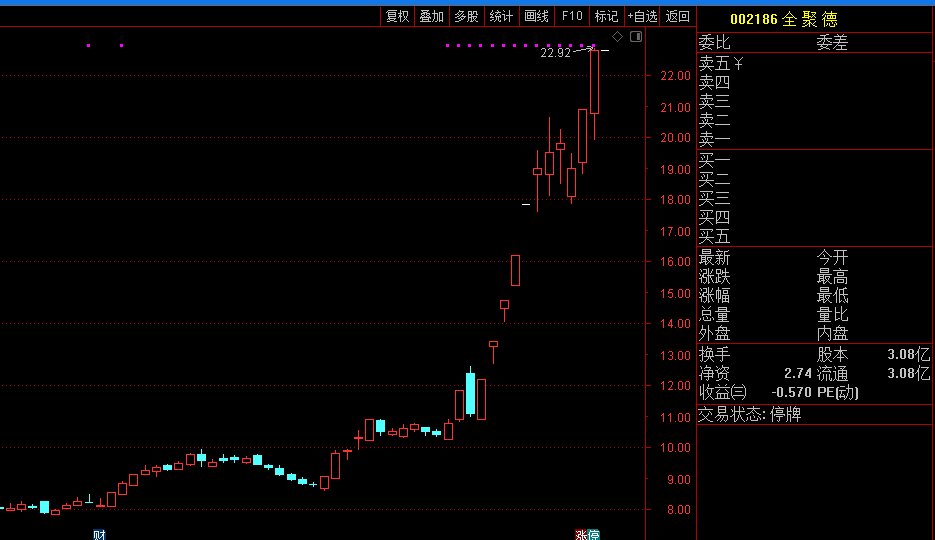Click the 内盘 label
This screenshot has width=935, height=540.
[x=832, y=334]
